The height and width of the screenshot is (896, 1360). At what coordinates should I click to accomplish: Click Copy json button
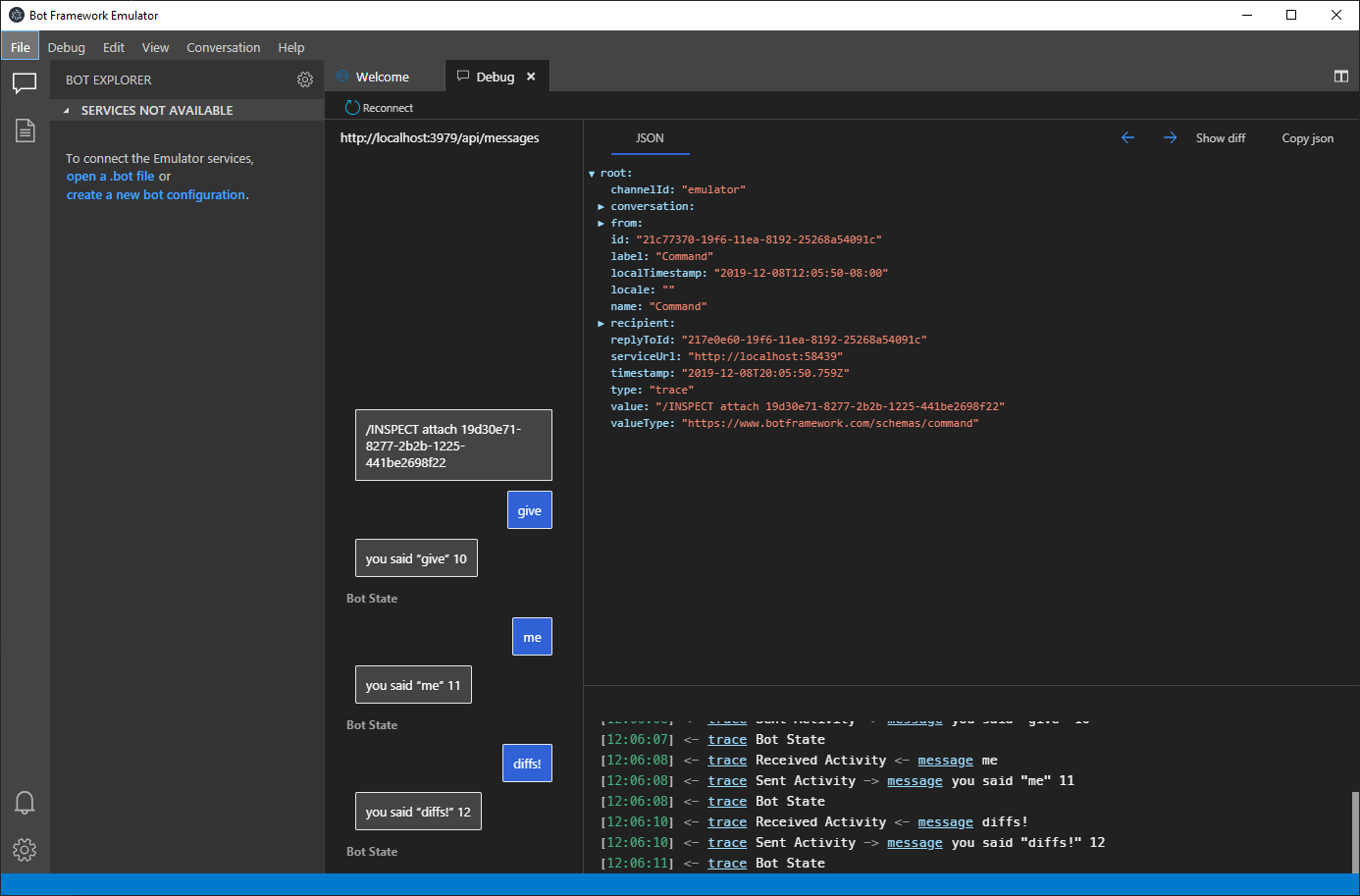(x=1308, y=138)
